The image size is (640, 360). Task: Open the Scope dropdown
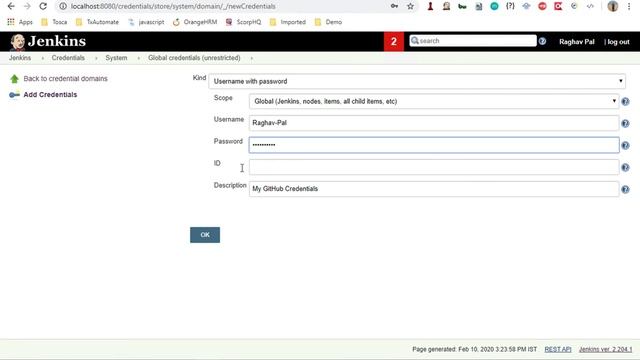433,101
